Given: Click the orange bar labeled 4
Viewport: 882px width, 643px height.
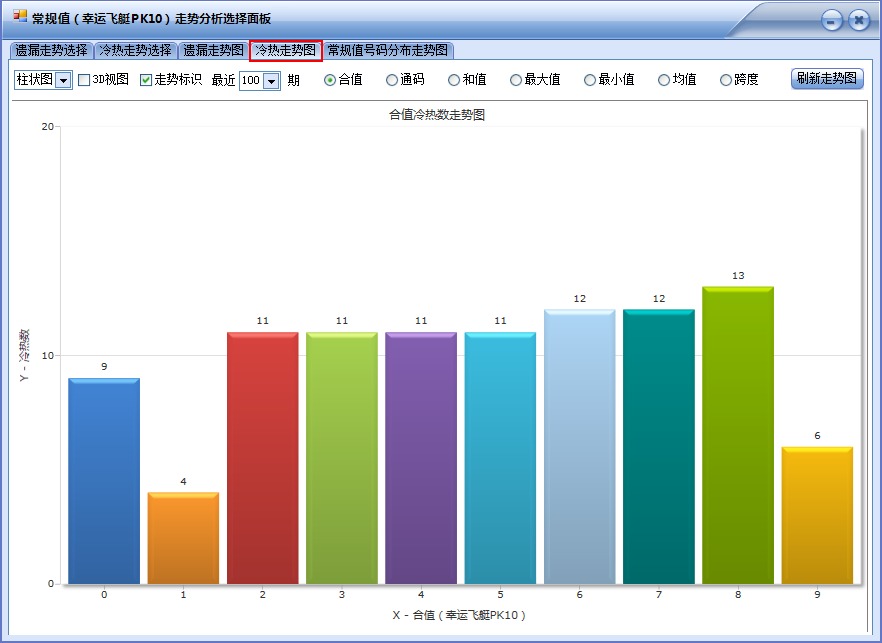Looking at the screenshot, I should tap(183, 535).
